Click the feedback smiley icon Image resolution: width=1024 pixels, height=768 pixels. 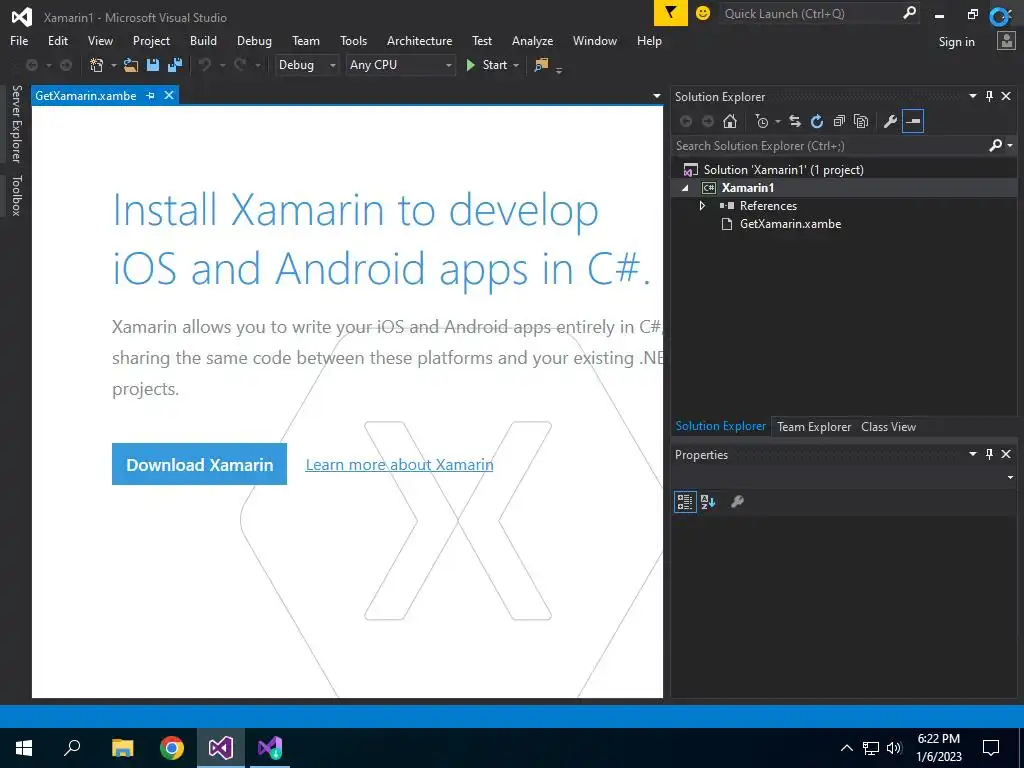(703, 13)
